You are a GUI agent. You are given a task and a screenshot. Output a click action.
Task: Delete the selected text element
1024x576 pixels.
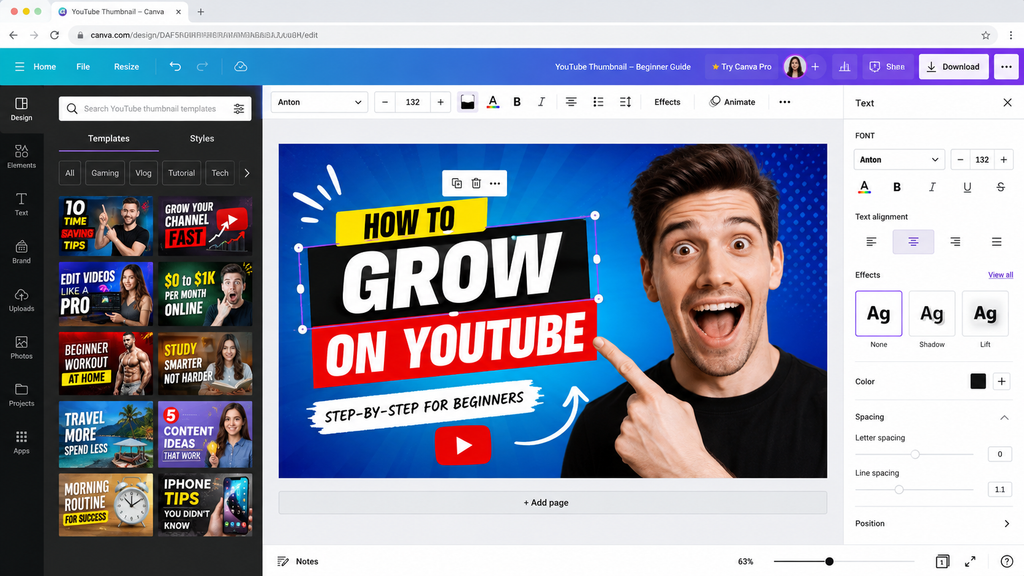[x=476, y=184]
